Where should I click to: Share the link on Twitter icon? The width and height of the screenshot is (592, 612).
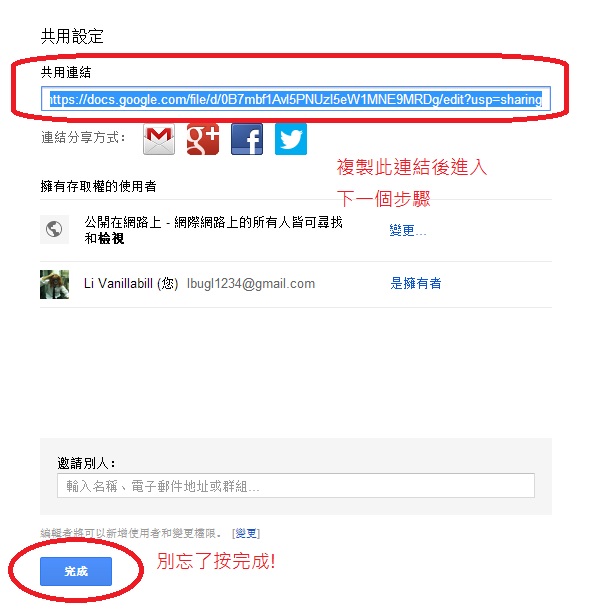coord(291,139)
